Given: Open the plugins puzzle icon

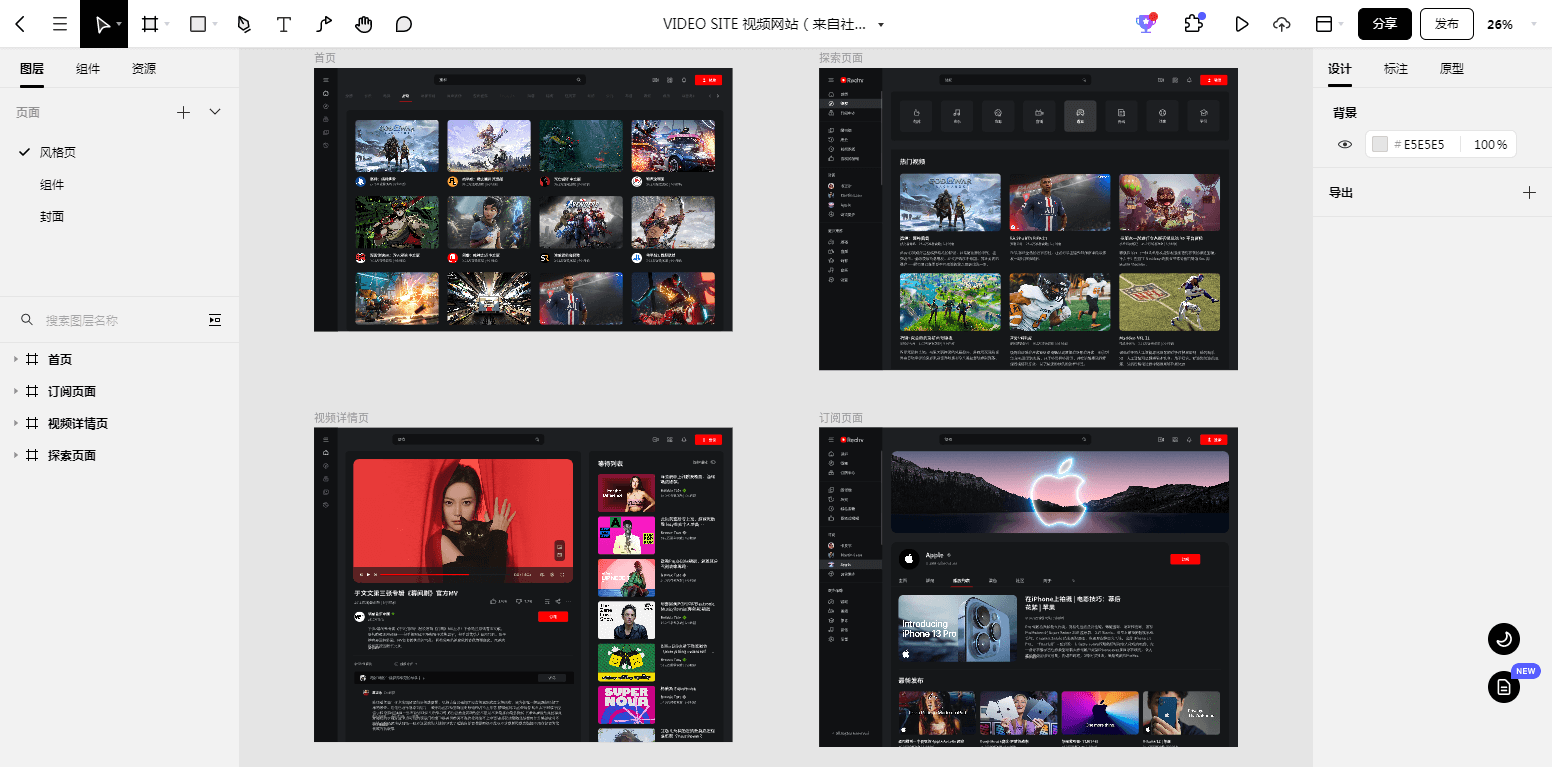Looking at the screenshot, I should pyautogui.click(x=1193, y=24).
